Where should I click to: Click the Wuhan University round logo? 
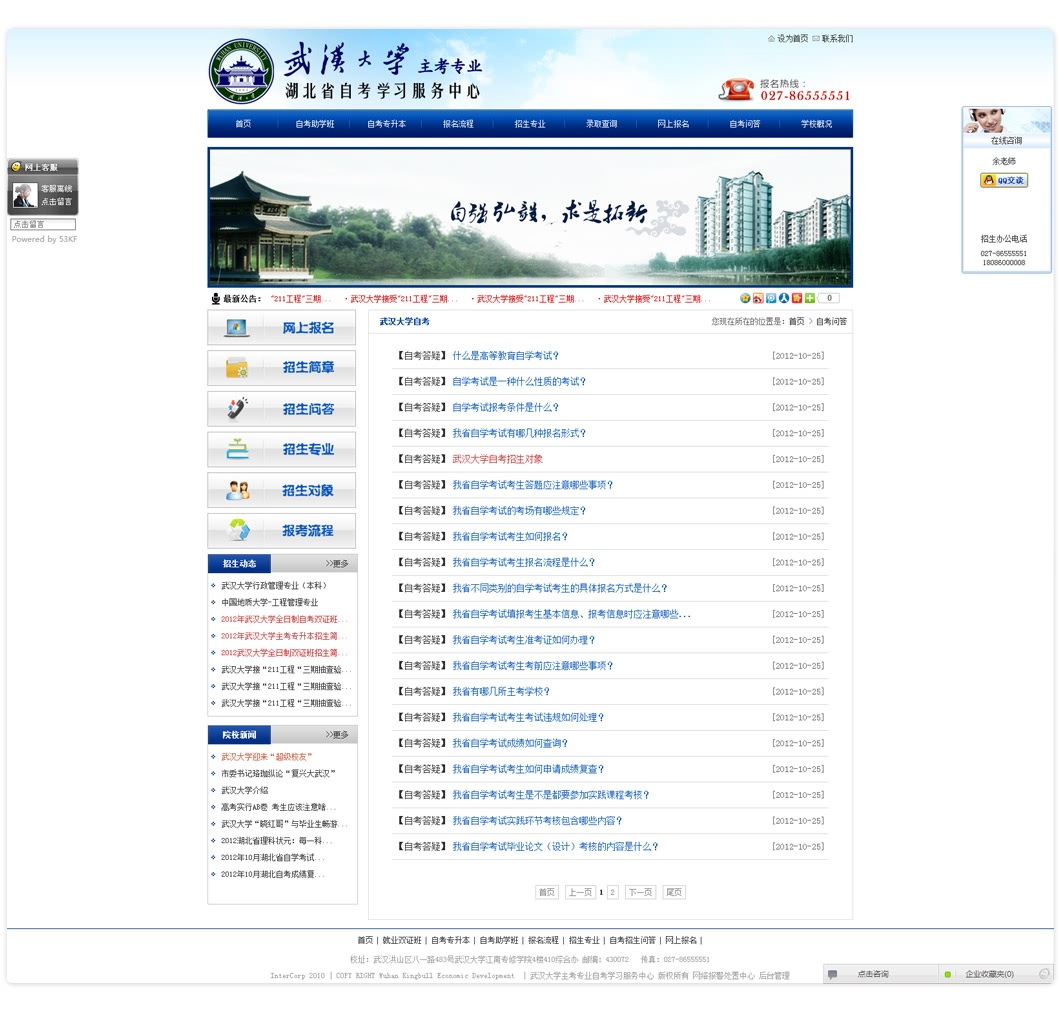click(241, 71)
